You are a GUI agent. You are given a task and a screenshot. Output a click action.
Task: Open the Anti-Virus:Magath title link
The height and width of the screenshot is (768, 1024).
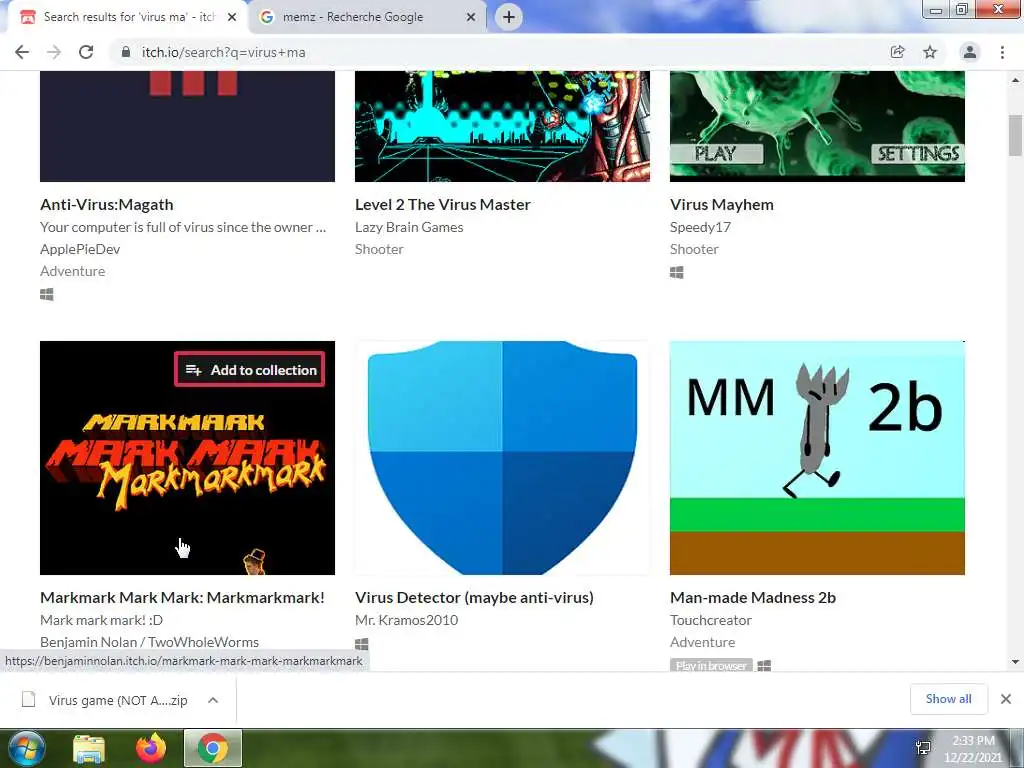[106, 204]
